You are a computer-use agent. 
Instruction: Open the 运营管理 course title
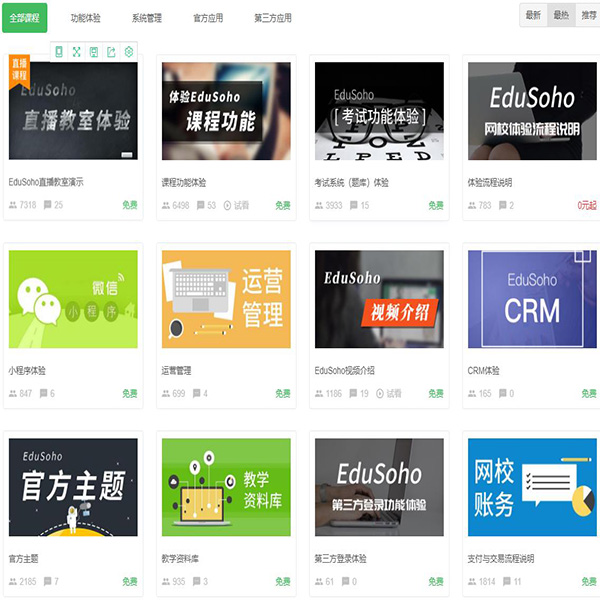tap(176, 370)
